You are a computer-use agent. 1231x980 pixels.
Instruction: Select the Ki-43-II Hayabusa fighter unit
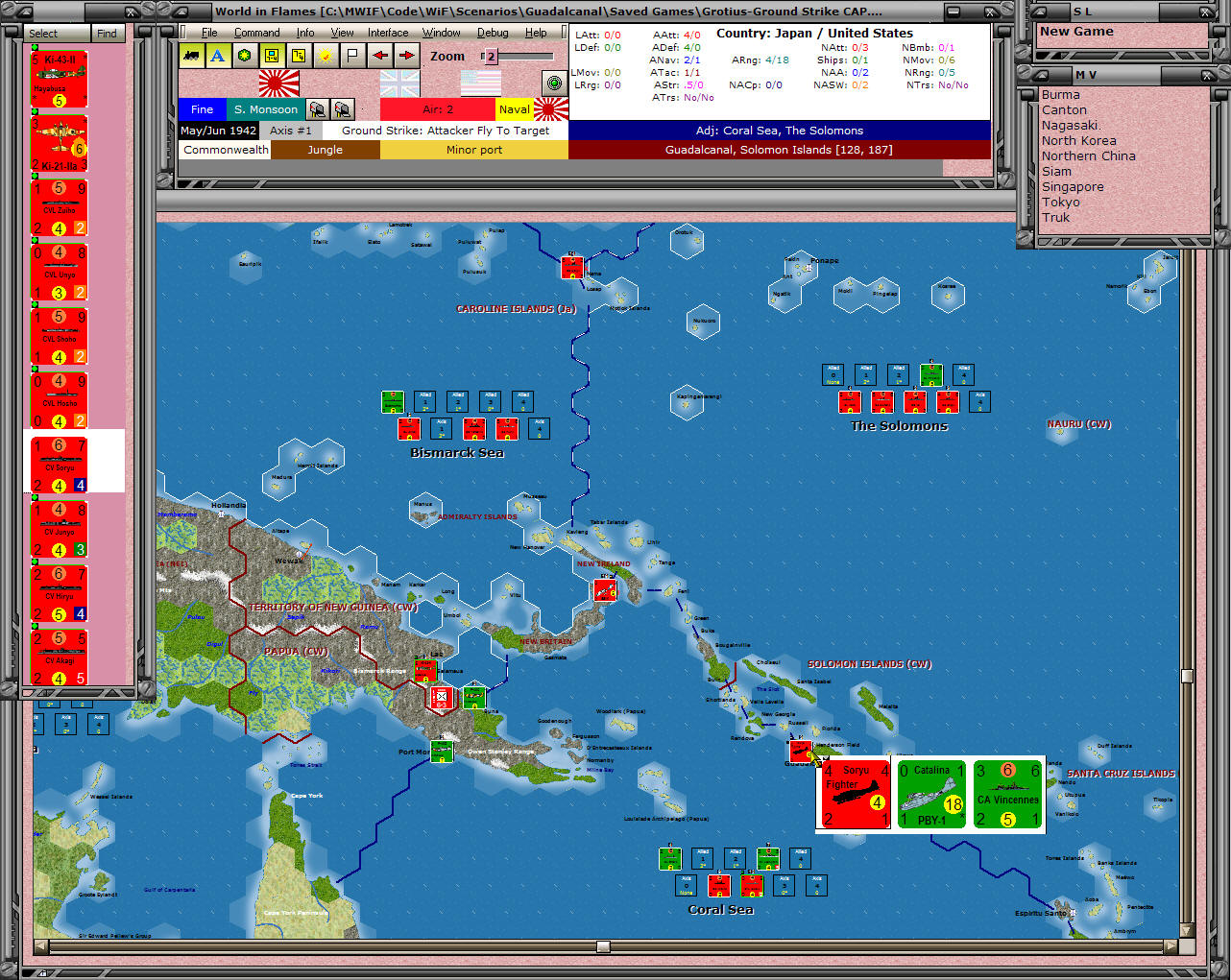coord(60,80)
